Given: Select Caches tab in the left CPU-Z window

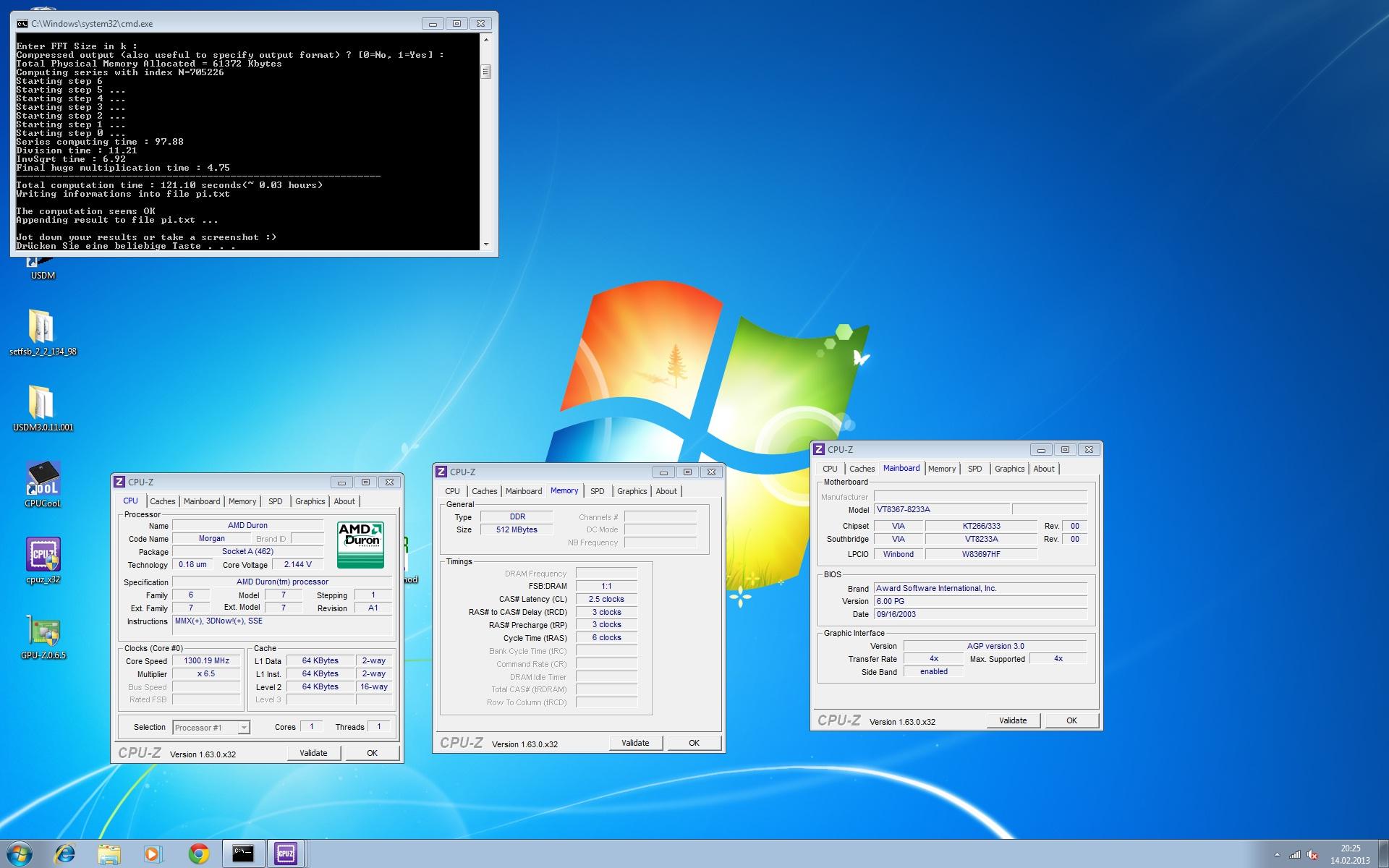Looking at the screenshot, I should point(163,501).
